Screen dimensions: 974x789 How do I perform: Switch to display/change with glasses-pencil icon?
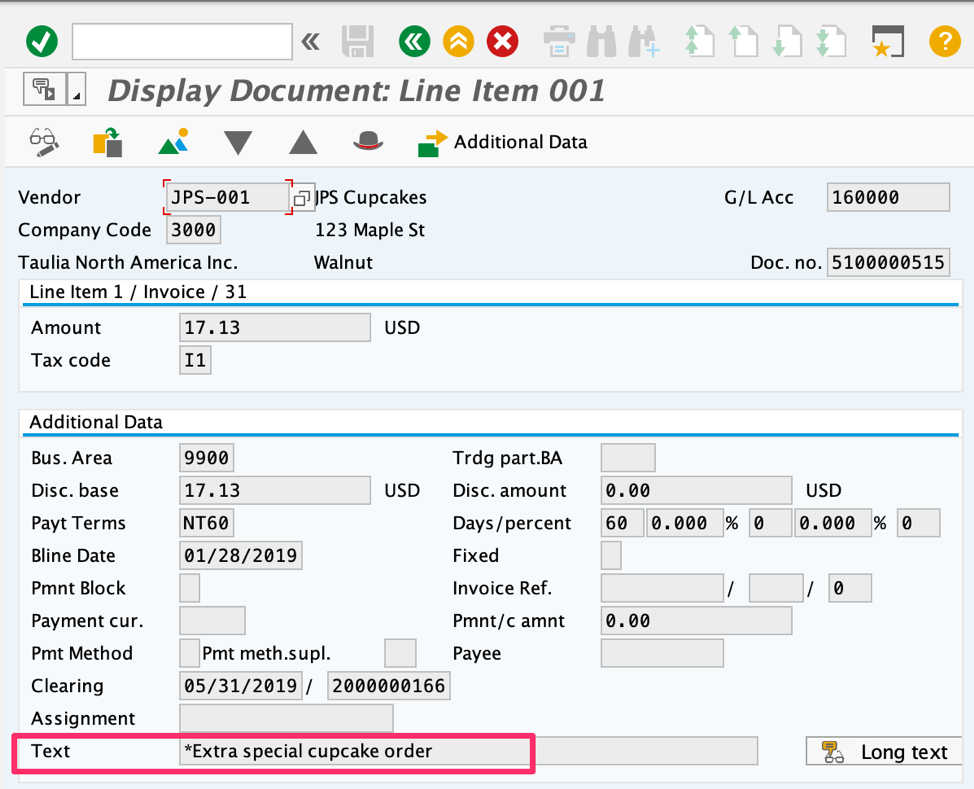[44, 142]
